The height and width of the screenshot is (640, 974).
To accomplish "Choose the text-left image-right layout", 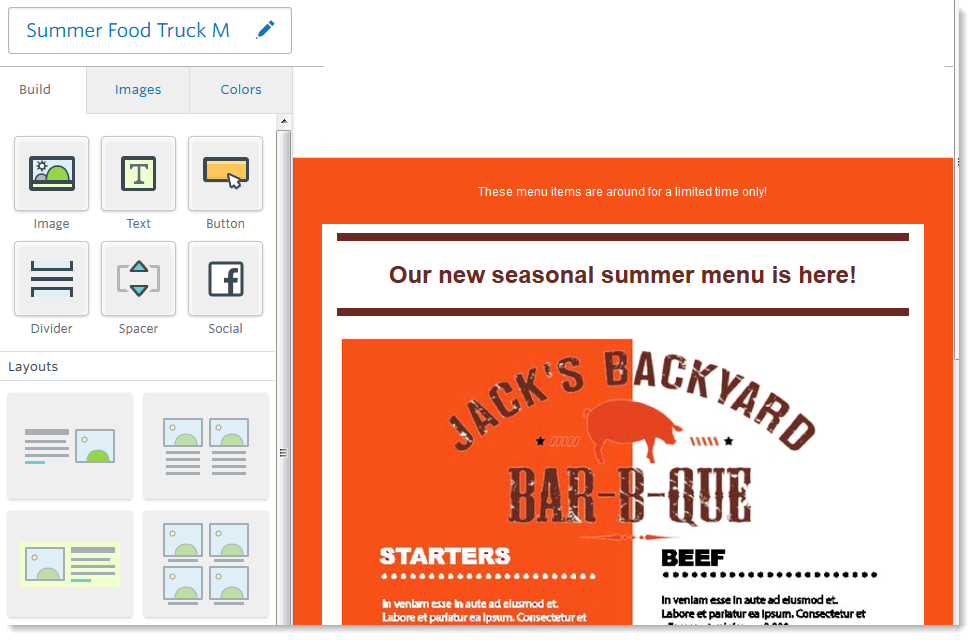I will click(70, 446).
